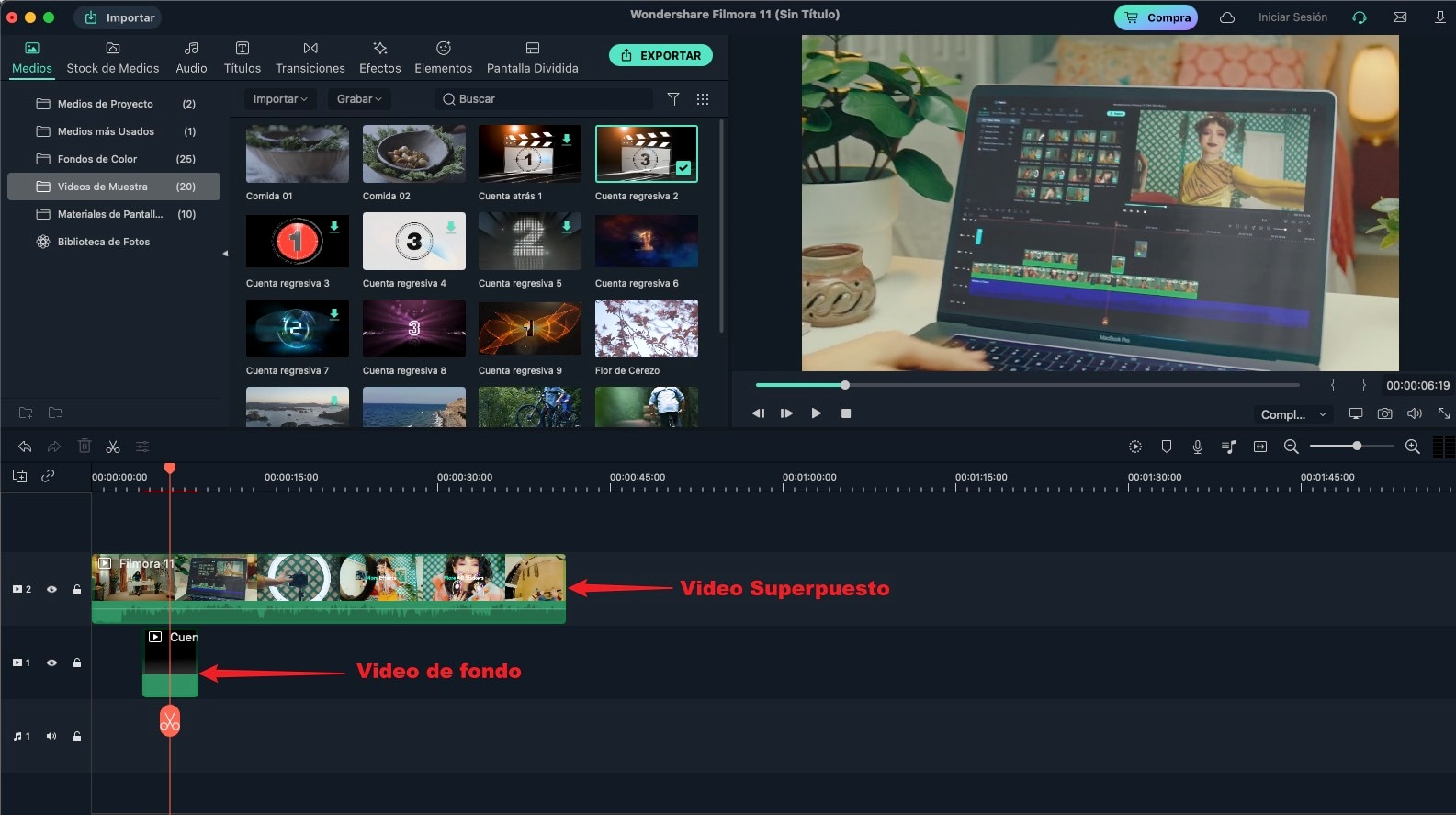Switch to the Audio tab
This screenshot has height=815, width=1456.
pyautogui.click(x=191, y=58)
